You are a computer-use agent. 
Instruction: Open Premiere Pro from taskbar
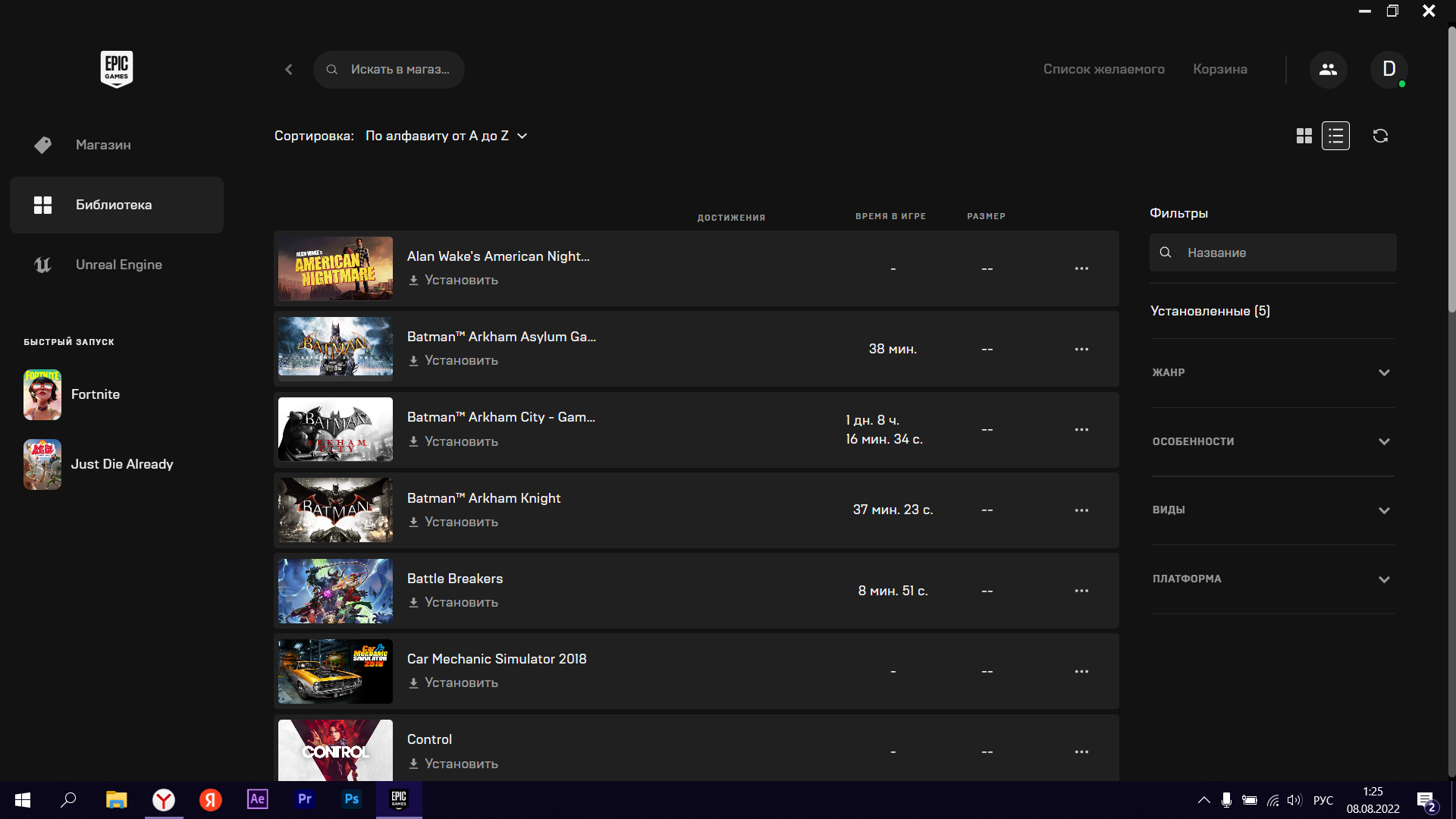pos(305,799)
